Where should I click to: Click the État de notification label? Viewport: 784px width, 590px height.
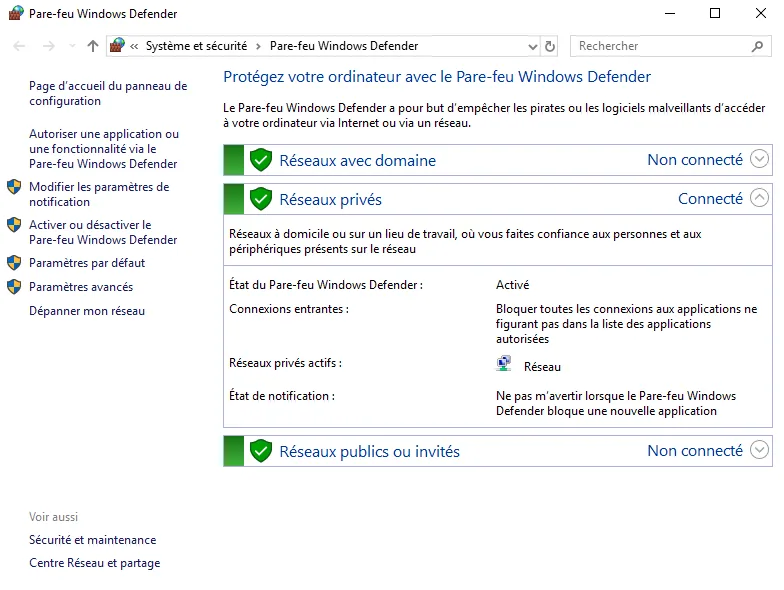(282, 396)
